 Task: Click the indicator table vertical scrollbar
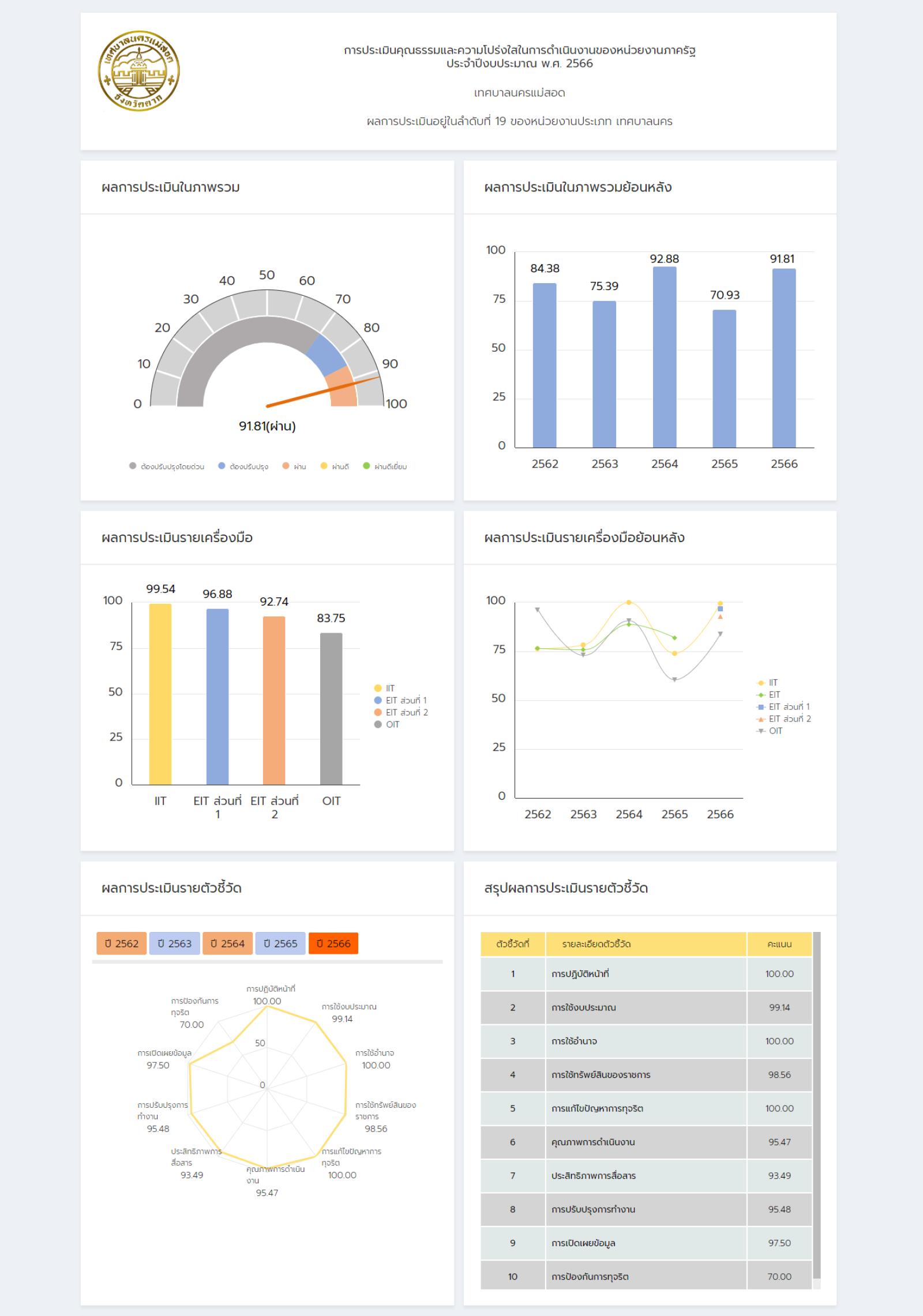click(x=816, y=1096)
